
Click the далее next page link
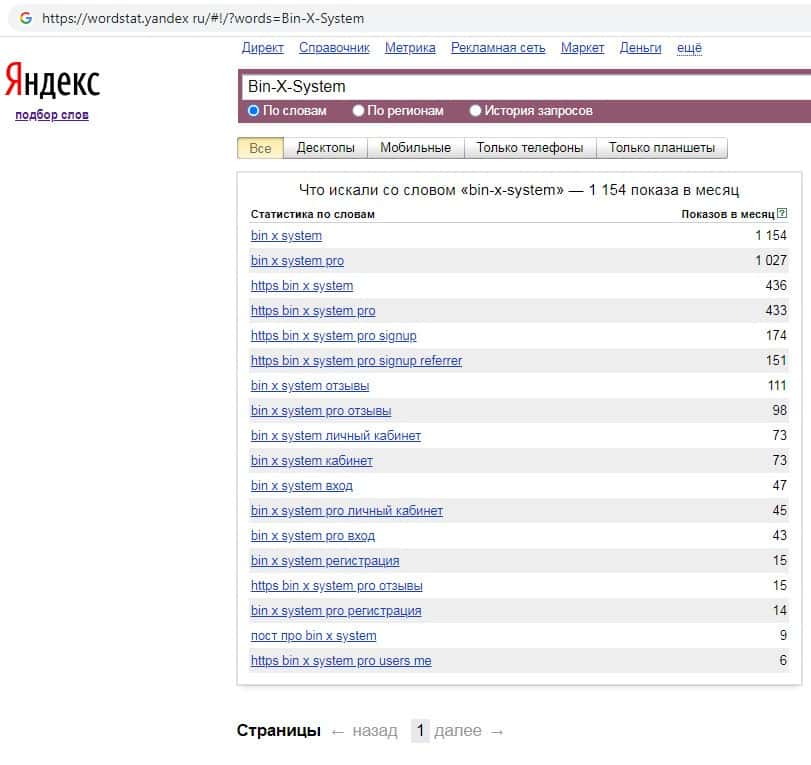(x=459, y=731)
